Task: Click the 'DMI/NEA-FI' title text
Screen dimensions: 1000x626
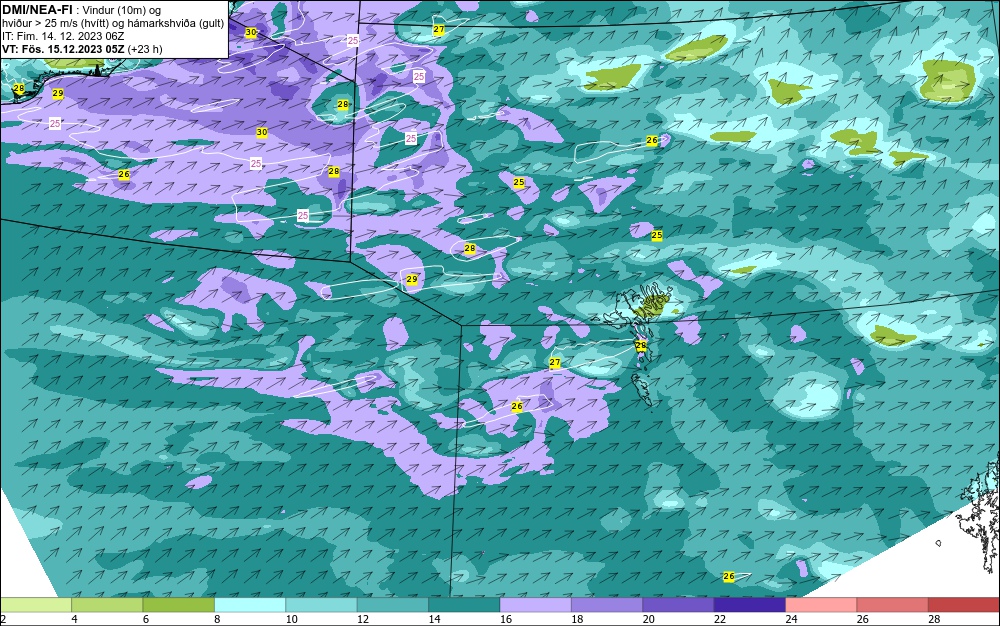Action: [x=37, y=10]
